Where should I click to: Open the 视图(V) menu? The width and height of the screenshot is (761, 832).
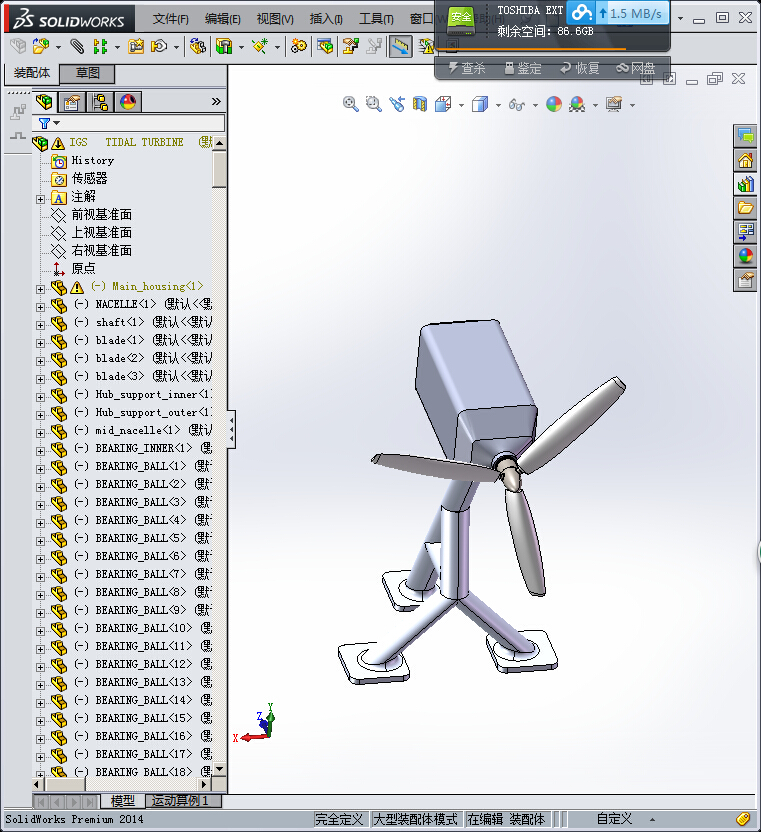[275, 19]
